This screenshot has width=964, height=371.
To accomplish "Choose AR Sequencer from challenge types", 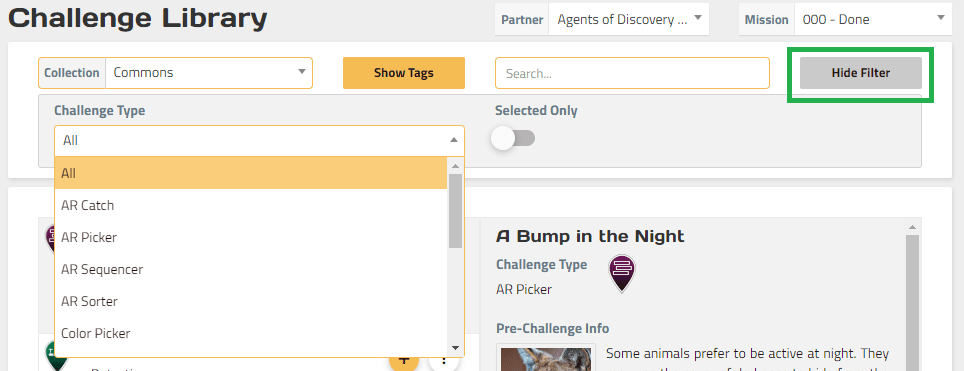I will coord(251,269).
